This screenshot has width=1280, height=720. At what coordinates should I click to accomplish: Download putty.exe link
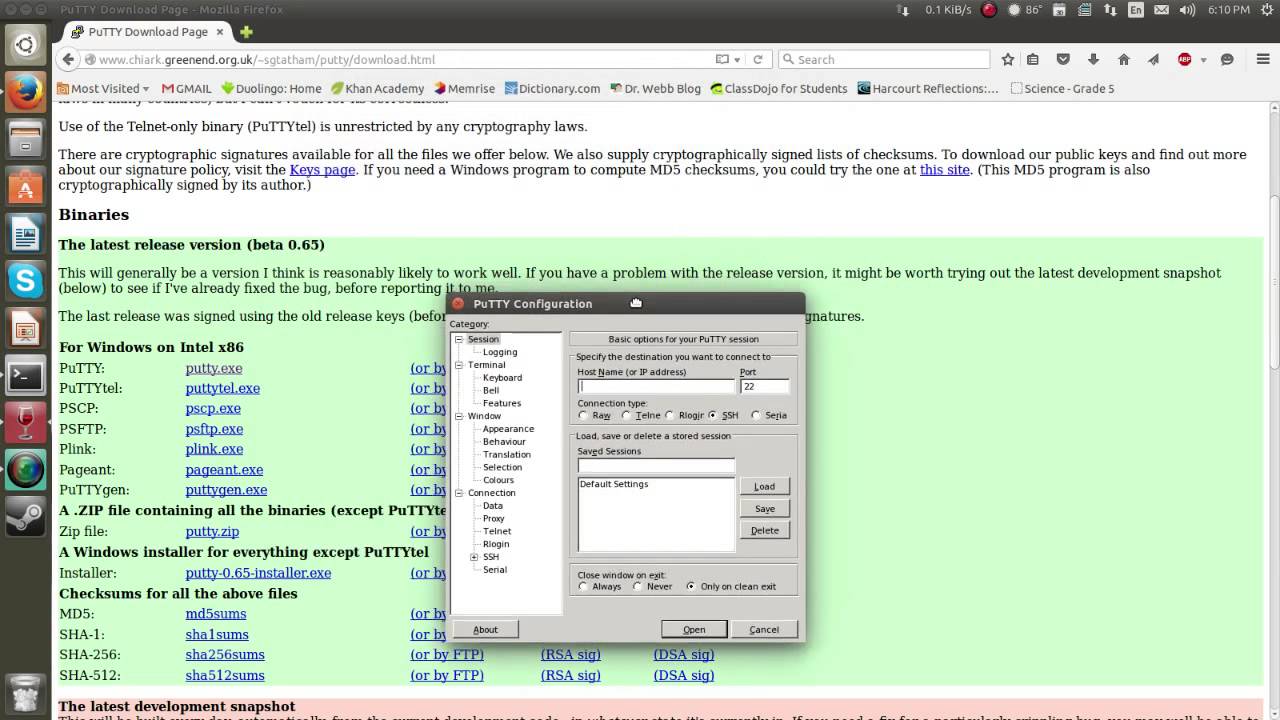click(x=214, y=368)
